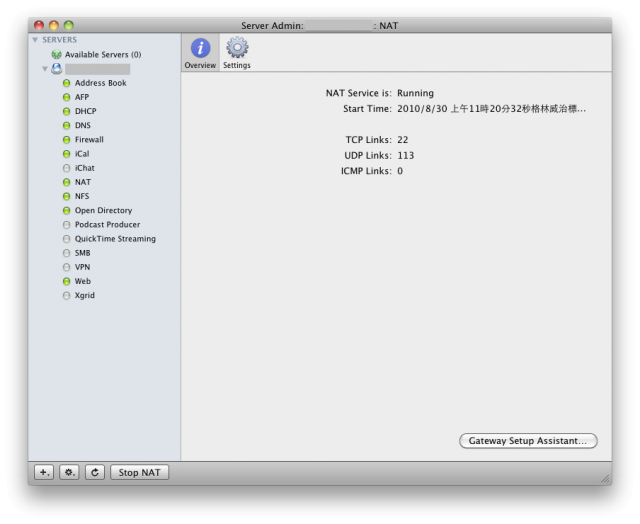Click the gray status dot for SMB
The width and height of the screenshot is (640, 524).
point(67,253)
